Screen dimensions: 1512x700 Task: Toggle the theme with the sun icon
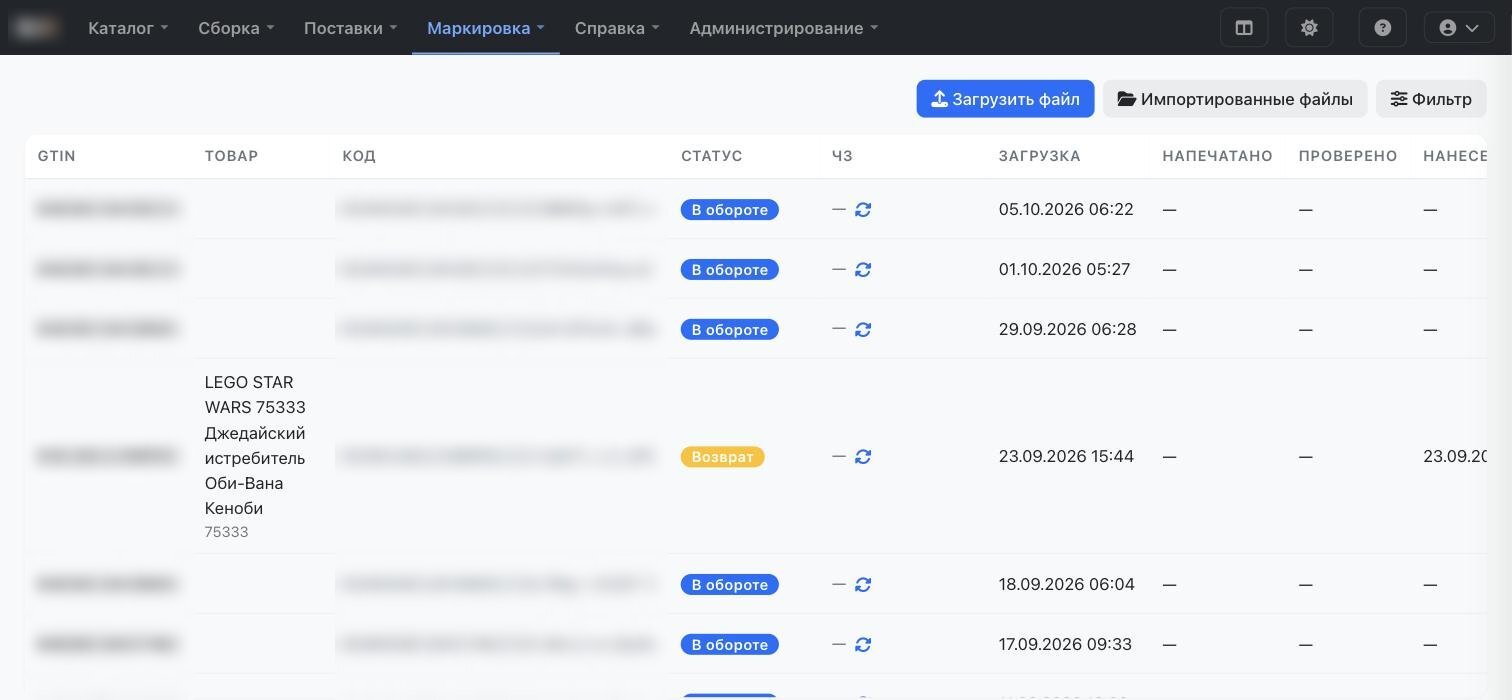[1309, 28]
